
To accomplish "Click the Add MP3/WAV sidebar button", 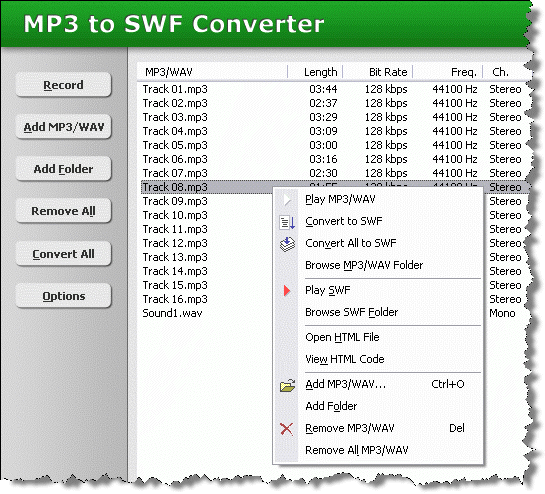I will click(x=64, y=127).
